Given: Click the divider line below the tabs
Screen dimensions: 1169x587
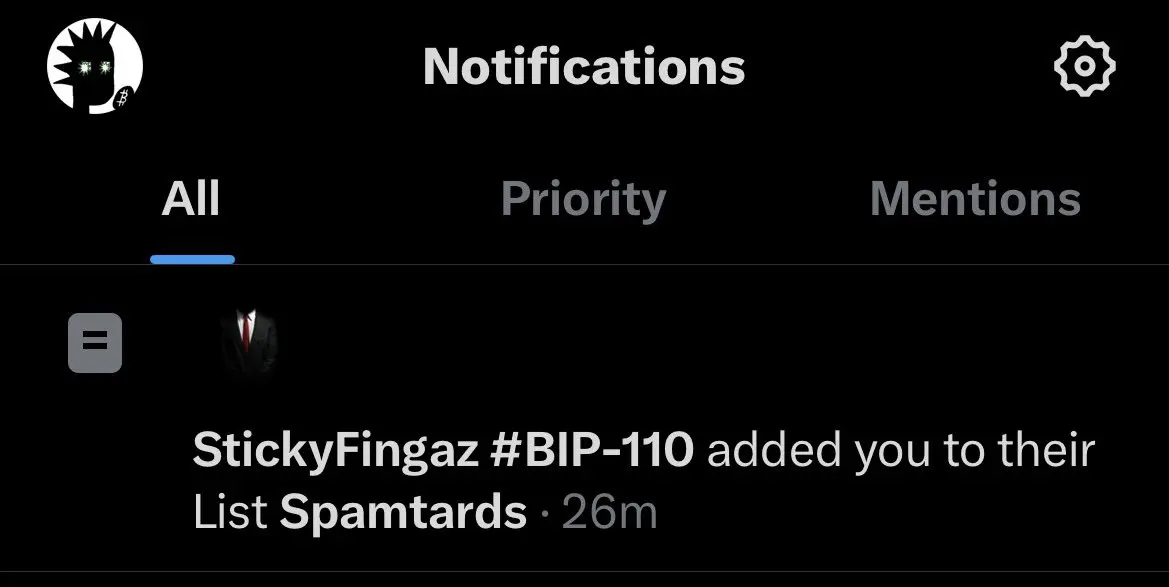Looking at the screenshot, I should 584,265.
